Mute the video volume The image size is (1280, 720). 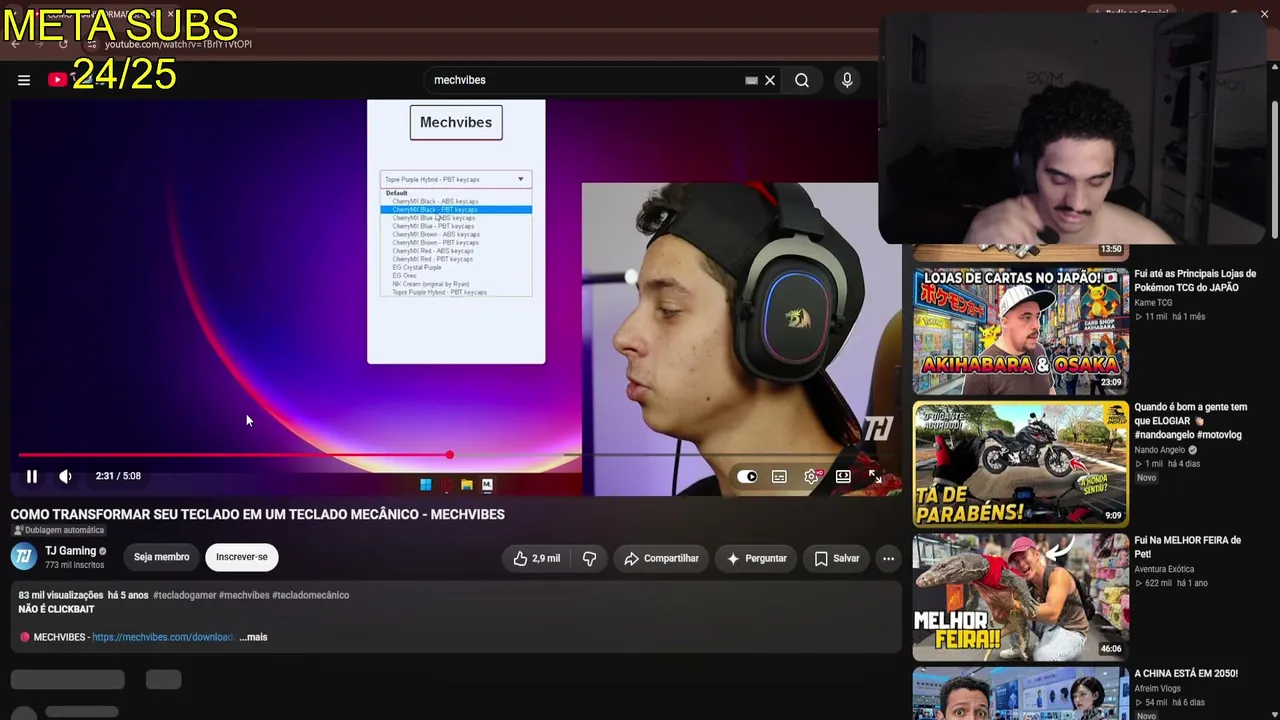(65, 476)
